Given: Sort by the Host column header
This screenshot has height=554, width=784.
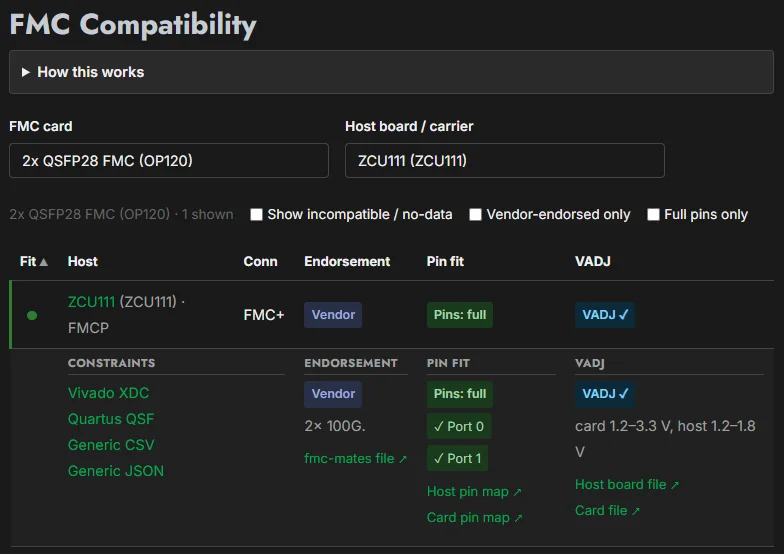Looking at the screenshot, I should tap(82, 261).
